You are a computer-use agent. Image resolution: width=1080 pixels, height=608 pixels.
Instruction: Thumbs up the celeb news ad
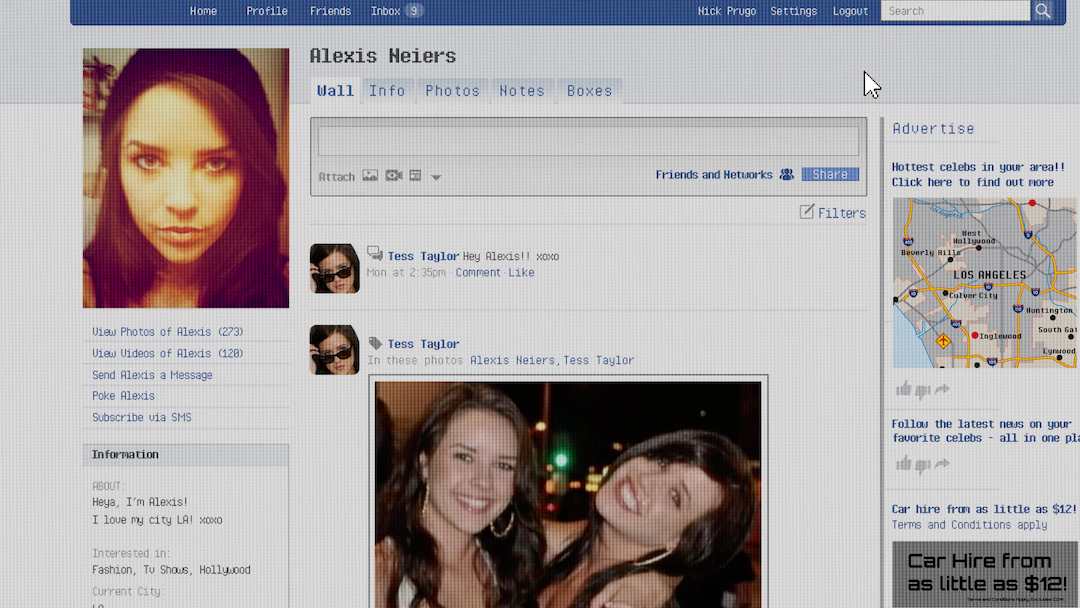tap(904, 463)
